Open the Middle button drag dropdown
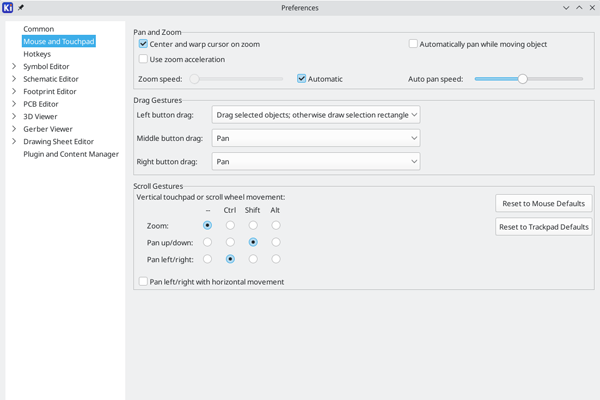This screenshot has height=400, width=600. point(316,138)
